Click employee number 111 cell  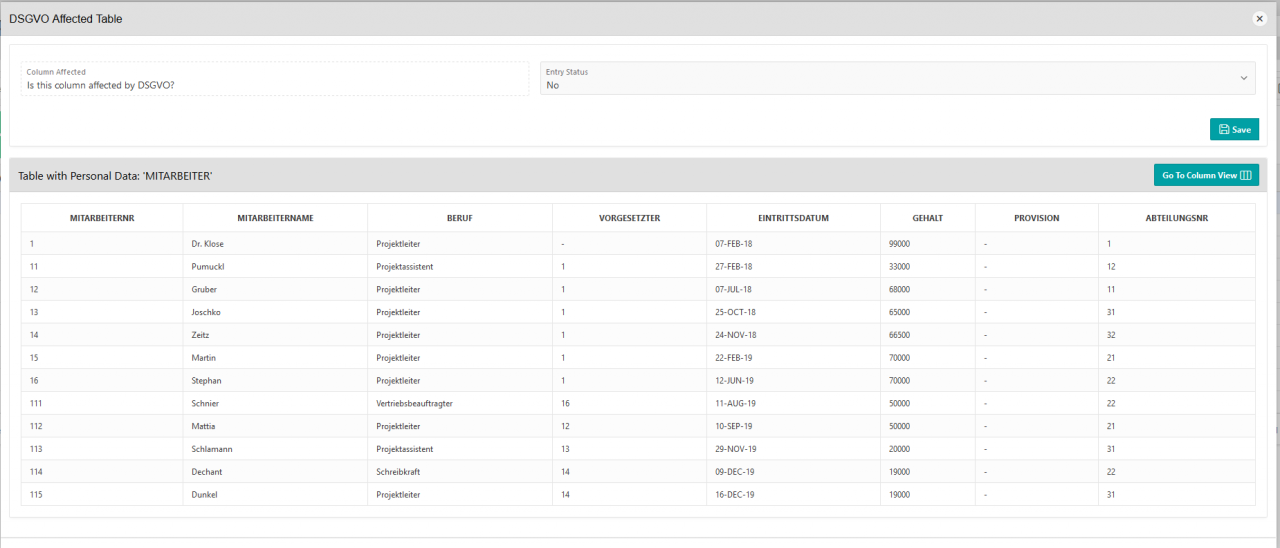(x=102, y=404)
